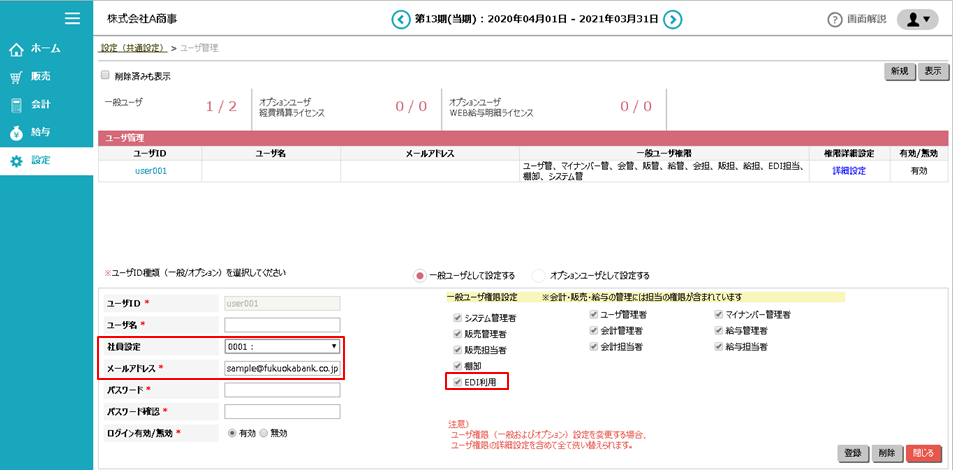Open 設定 in the sidebar menu
This screenshot has height=470, width=953.
click(40, 160)
